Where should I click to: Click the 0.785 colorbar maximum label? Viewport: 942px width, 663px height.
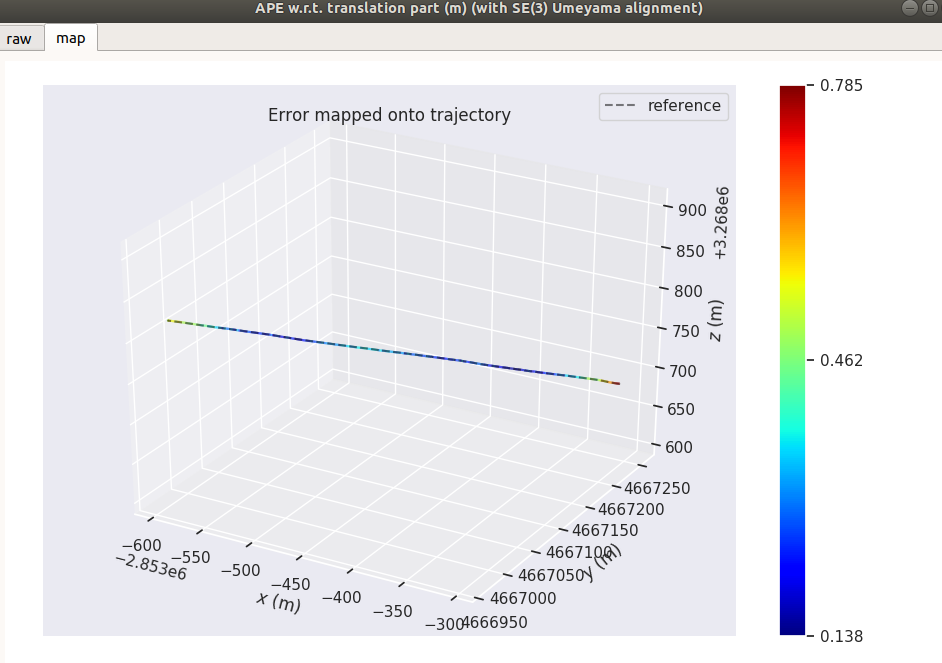(841, 85)
